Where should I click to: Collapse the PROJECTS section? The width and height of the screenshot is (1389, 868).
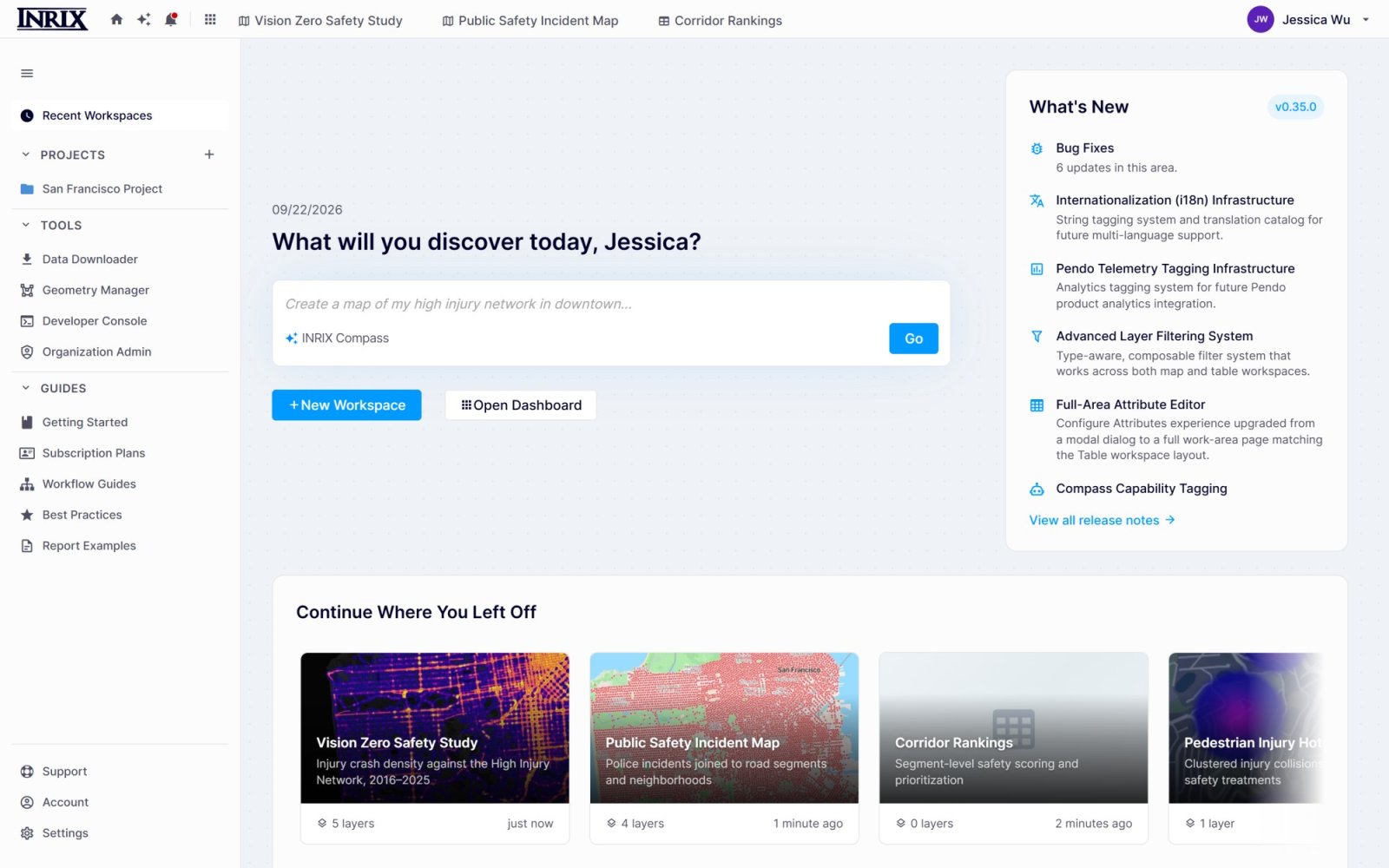click(26, 155)
